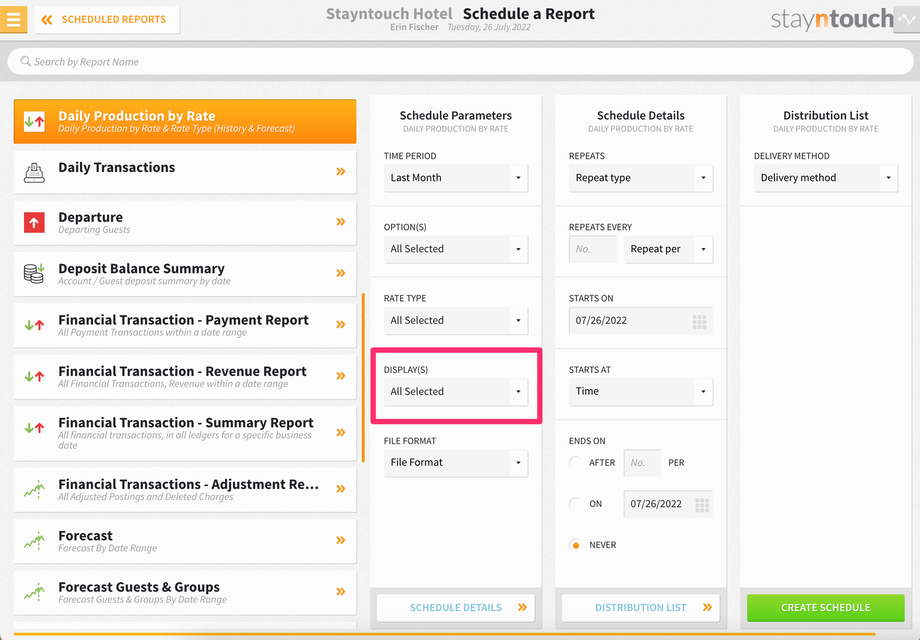Viewport: 920px width, 640px height.
Task: Click the After number of periods field
Action: pyautogui.click(x=642, y=463)
